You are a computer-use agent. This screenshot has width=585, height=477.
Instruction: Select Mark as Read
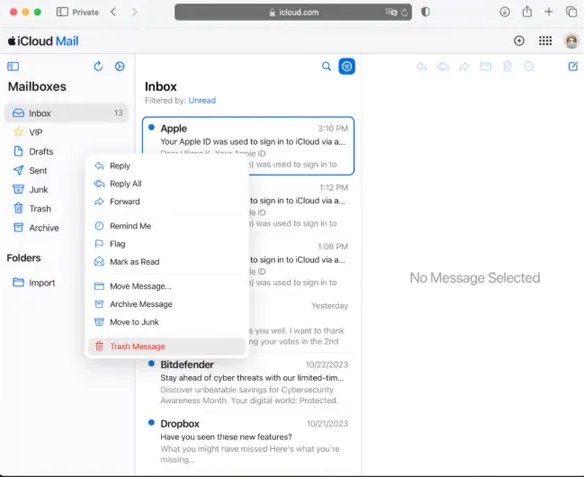pos(167,261)
